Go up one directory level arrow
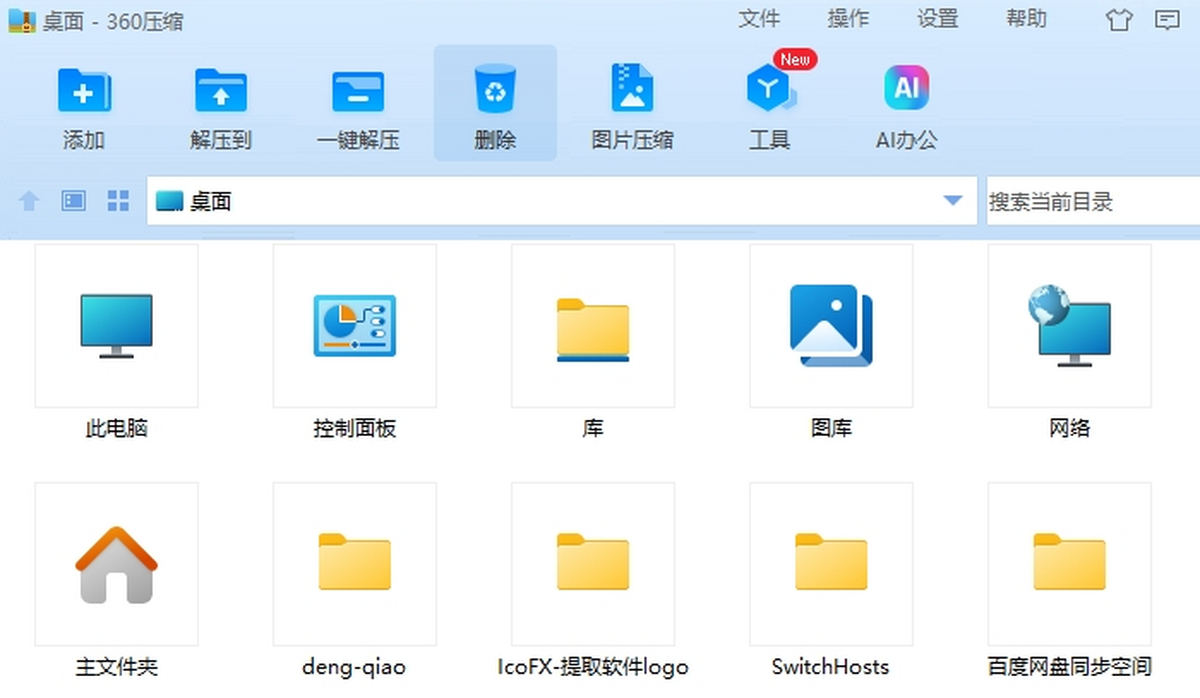 click(x=29, y=201)
